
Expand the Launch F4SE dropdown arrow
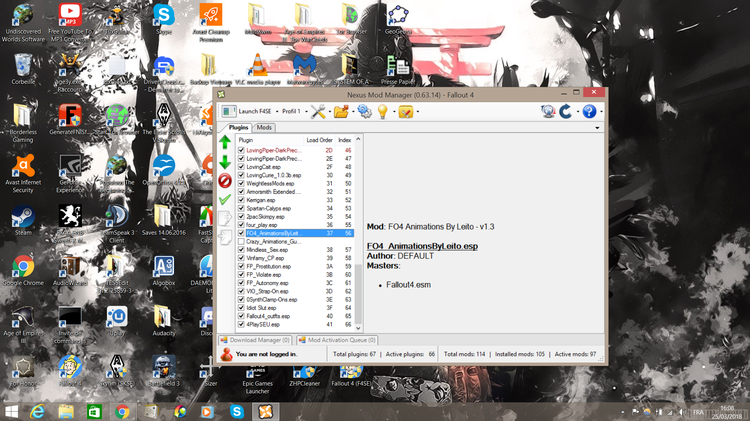(x=277, y=111)
